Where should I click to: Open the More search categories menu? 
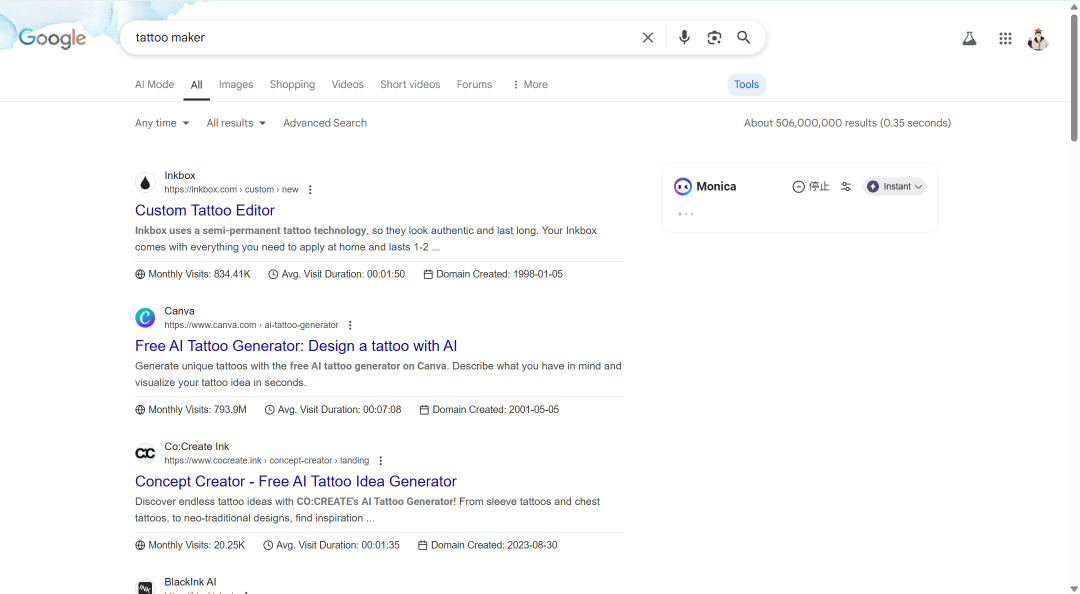pyautogui.click(x=530, y=84)
